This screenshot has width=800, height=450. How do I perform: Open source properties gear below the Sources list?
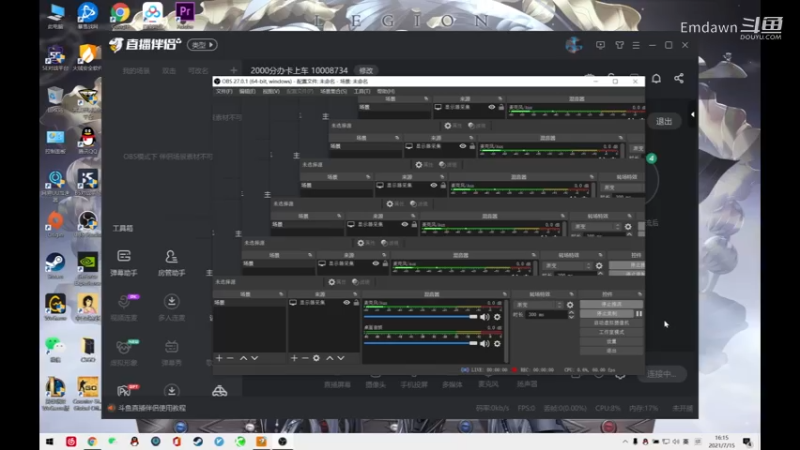(x=316, y=358)
